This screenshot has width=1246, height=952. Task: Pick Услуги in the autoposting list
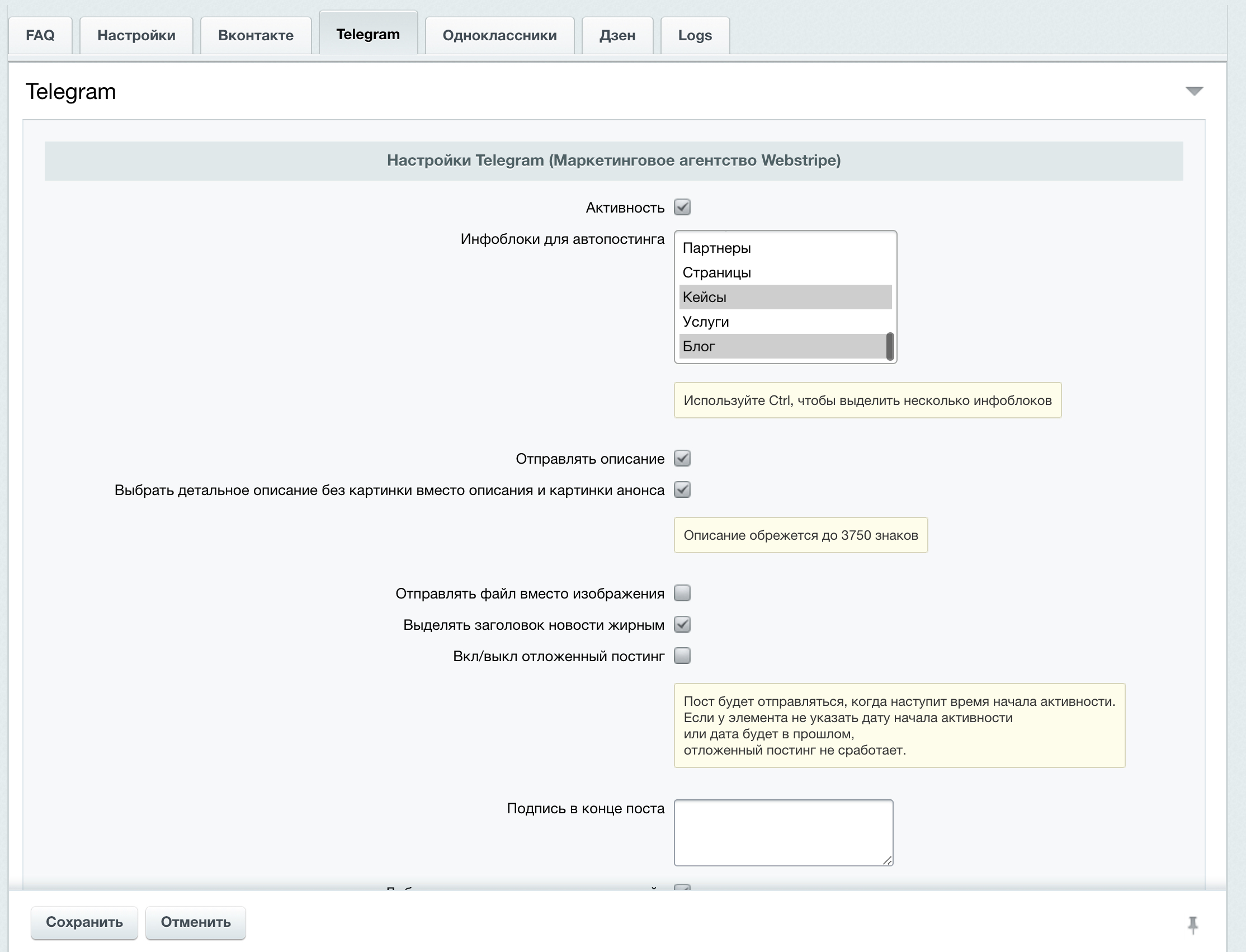point(706,322)
